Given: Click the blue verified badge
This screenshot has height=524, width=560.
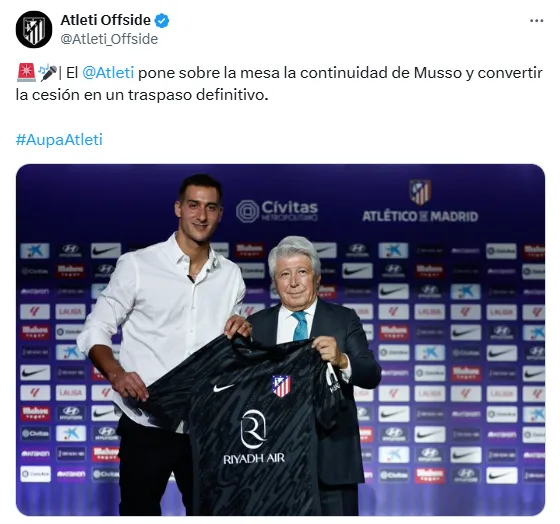Looking at the screenshot, I should [162, 20].
